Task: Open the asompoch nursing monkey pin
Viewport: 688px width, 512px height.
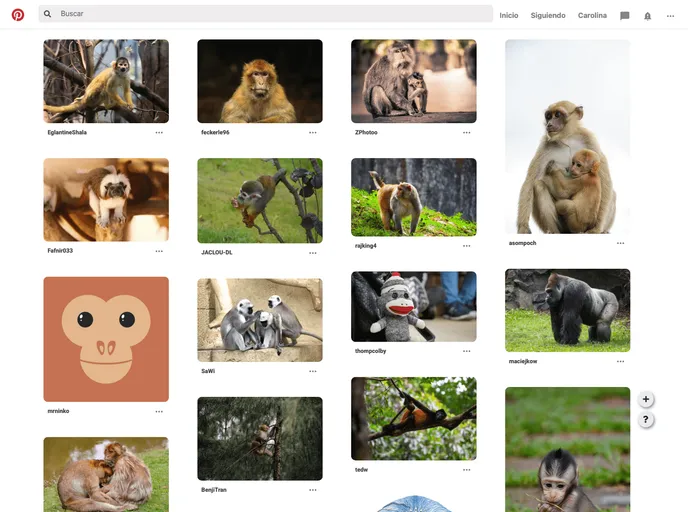Action: (567, 136)
